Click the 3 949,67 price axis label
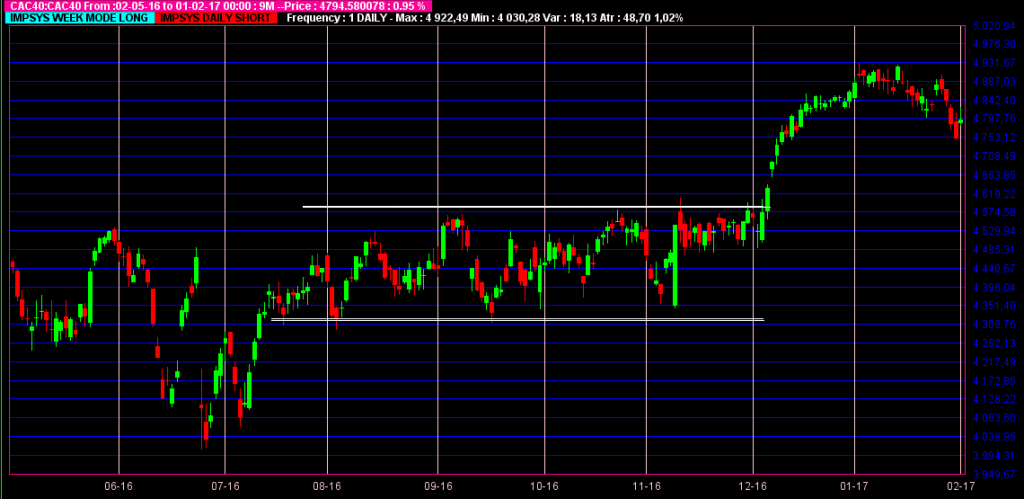 pyautogui.click(x=994, y=474)
